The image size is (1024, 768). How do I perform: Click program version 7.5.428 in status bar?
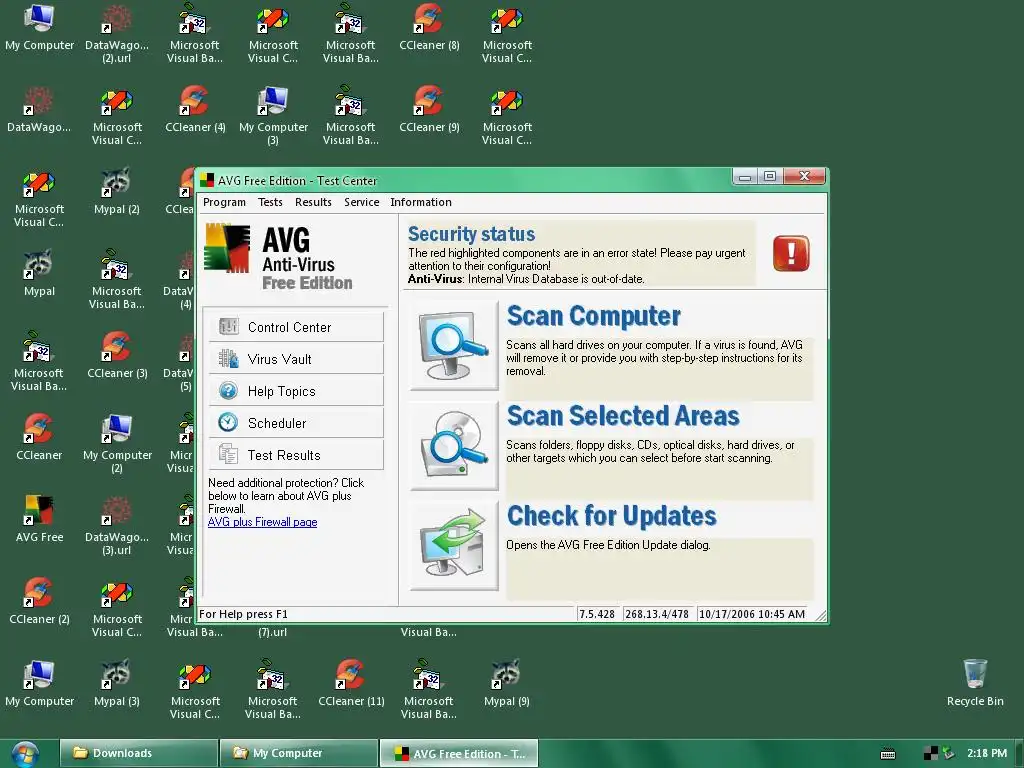pos(597,614)
